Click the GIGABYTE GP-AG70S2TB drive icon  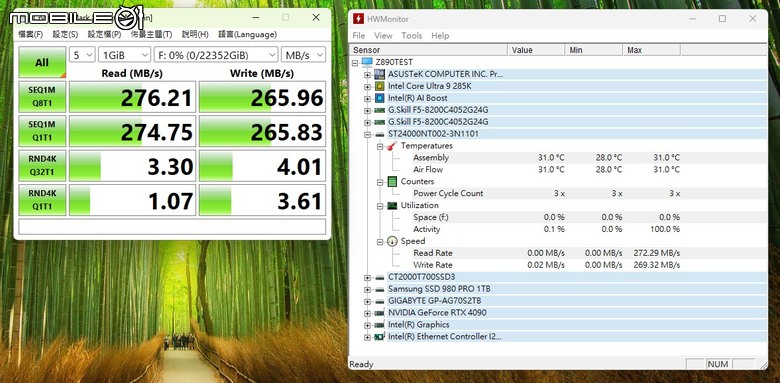tap(380, 301)
